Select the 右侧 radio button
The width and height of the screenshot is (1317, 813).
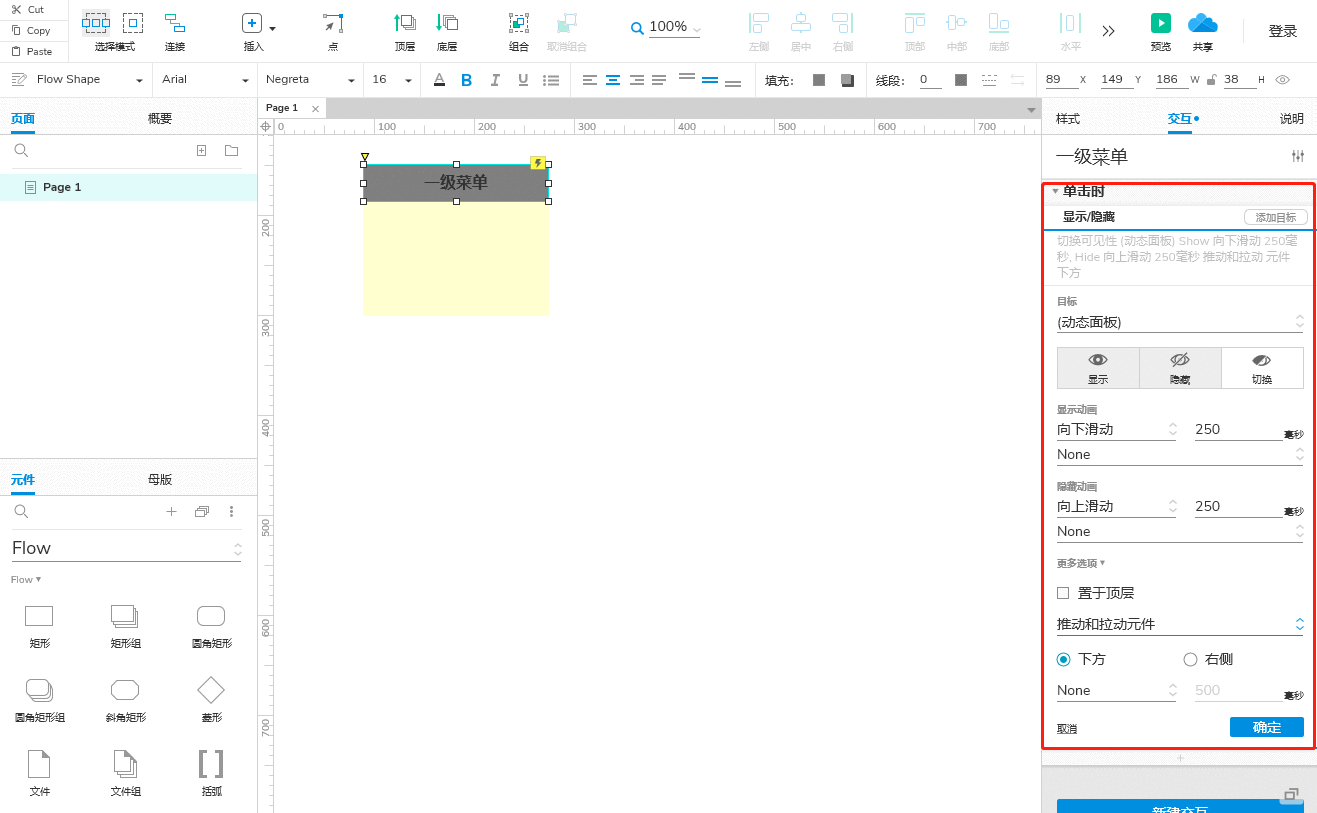click(1190, 659)
